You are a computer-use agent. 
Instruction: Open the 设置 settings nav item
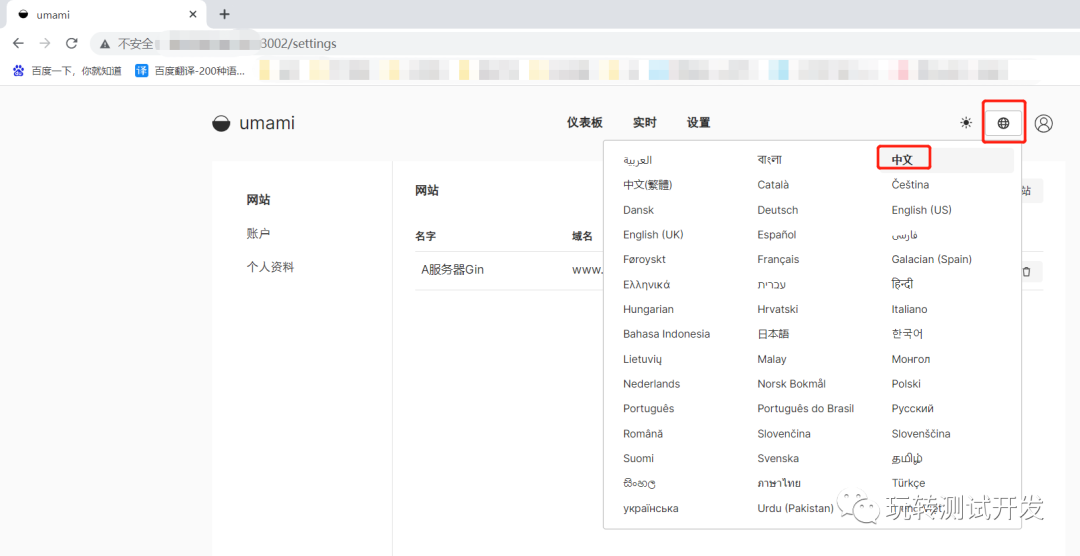[x=698, y=123]
